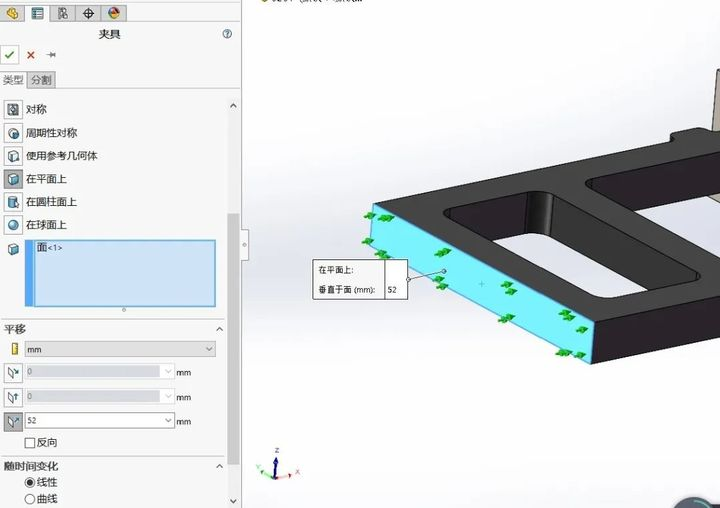Enable the 反向 reverse direction checkbox
This screenshot has width=720, height=508.
pos(30,442)
